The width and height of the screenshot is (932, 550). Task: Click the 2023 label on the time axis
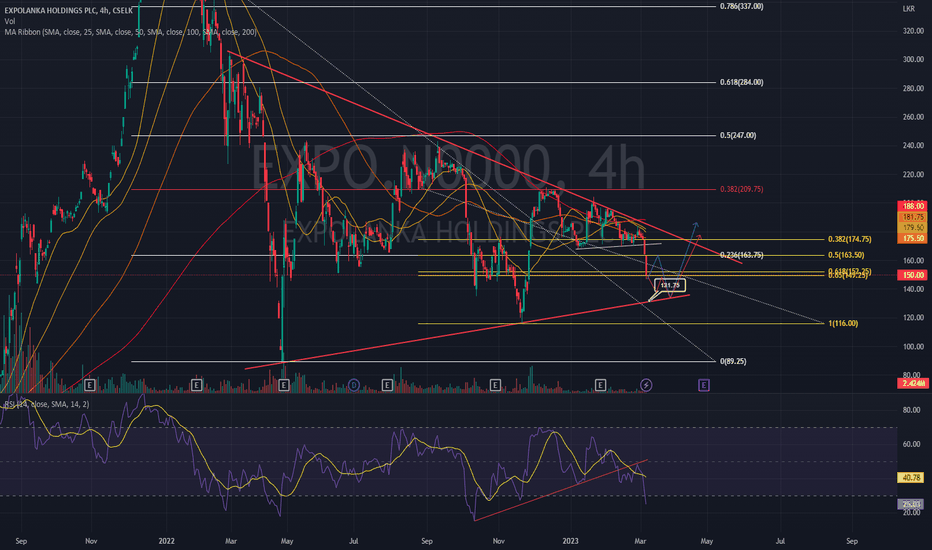pyautogui.click(x=570, y=541)
